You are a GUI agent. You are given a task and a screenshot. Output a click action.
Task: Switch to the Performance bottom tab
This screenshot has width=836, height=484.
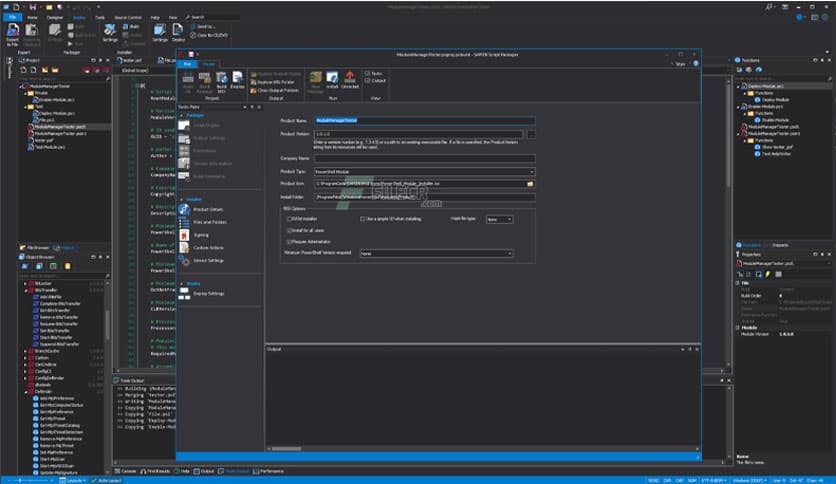click(269, 471)
